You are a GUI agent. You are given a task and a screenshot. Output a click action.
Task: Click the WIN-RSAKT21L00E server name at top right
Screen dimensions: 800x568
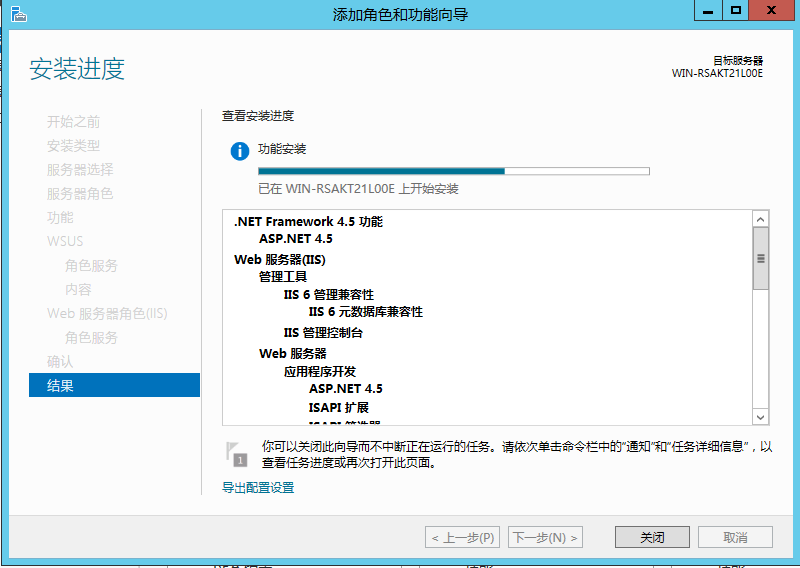tap(717, 73)
